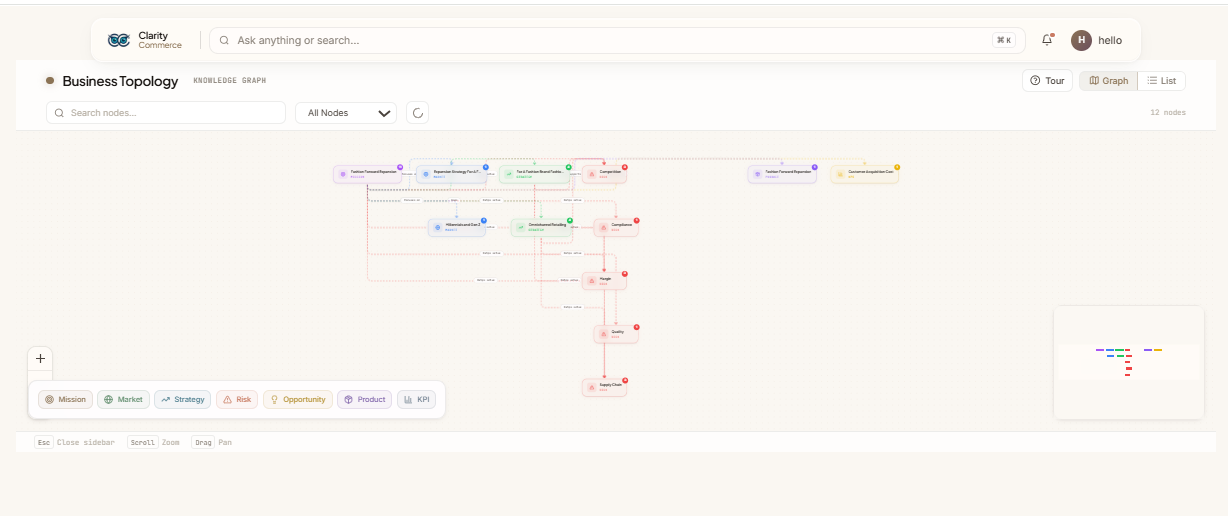1228x516 pixels.
Task: Select the Expansion Strategy market node
Action: click(452, 174)
